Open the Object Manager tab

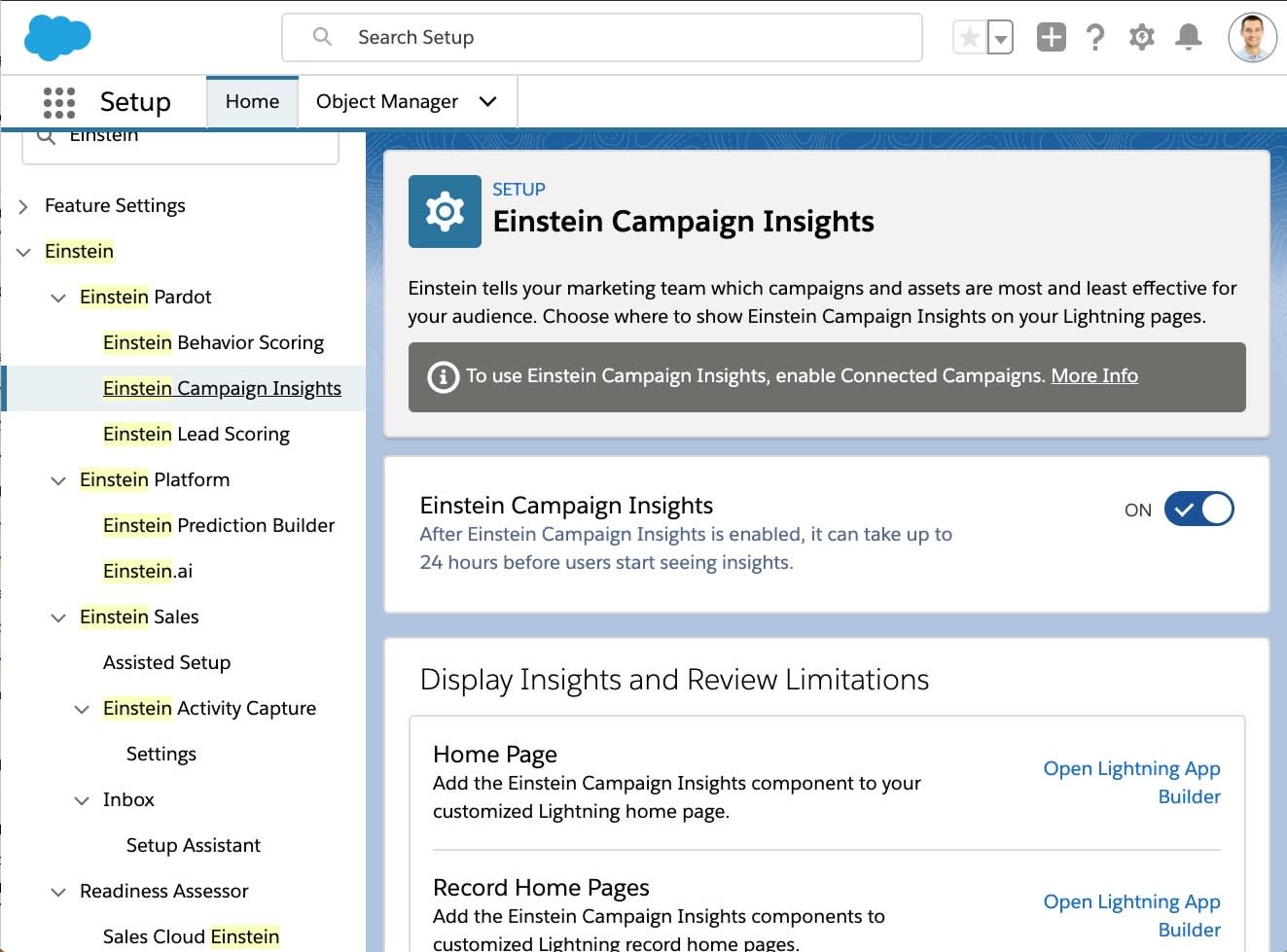point(387,101)
